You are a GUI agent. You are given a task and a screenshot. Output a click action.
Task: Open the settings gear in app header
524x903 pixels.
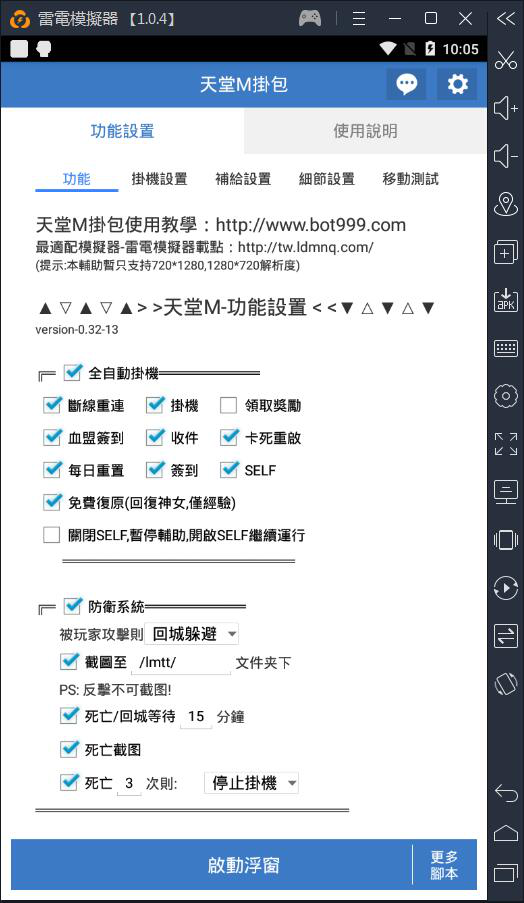click(x=457, y=85)
